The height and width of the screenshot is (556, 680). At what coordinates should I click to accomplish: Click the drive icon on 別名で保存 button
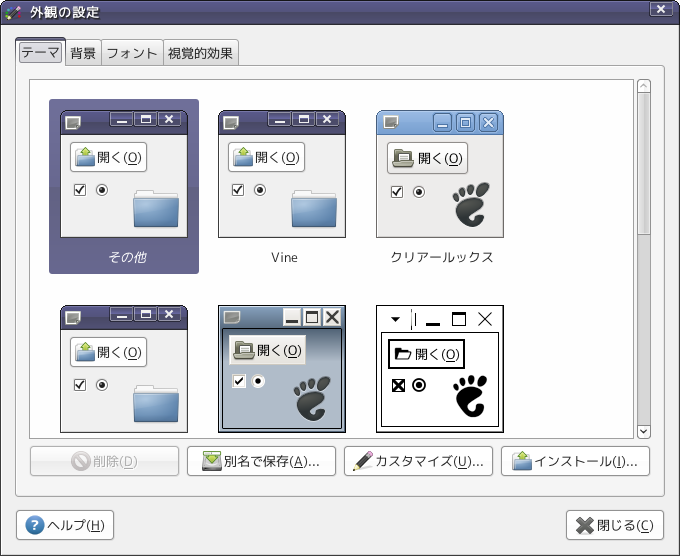(x=212, y=461)
